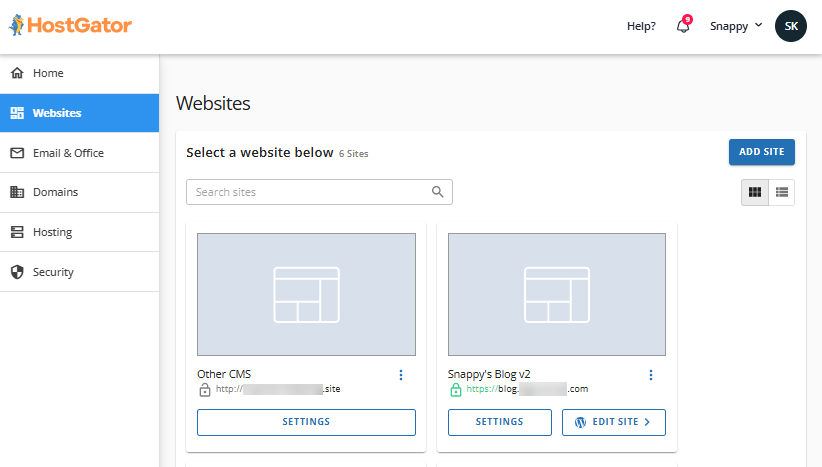This screenshot has width=822, height=467.
Task: Navigate to Domains
Action: coord(79,192)
